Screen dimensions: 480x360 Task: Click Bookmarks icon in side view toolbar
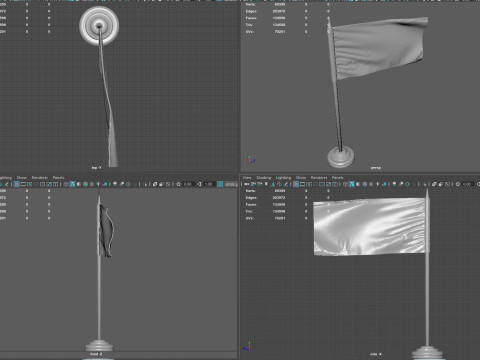(x=266, y=184)
